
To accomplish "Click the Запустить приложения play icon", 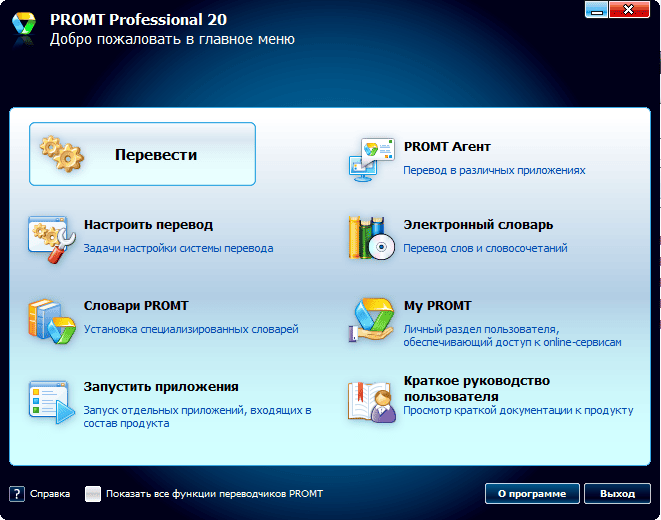I will click(52, 402).
